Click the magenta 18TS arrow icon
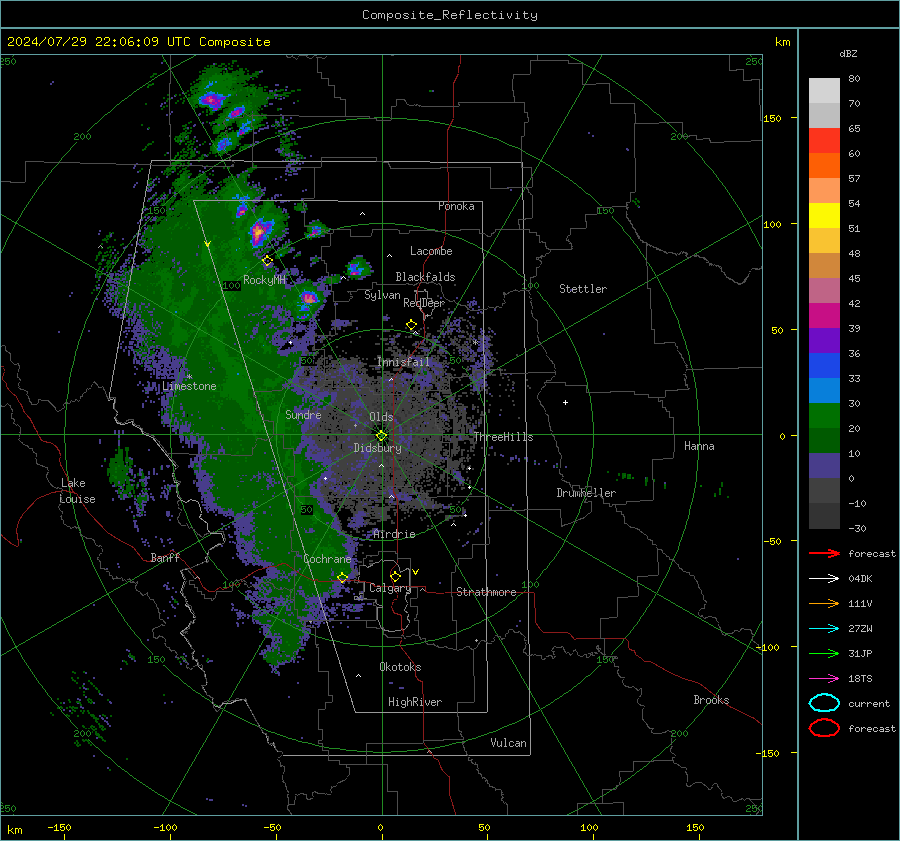This screenshot has height=841, width=900. 824,679
